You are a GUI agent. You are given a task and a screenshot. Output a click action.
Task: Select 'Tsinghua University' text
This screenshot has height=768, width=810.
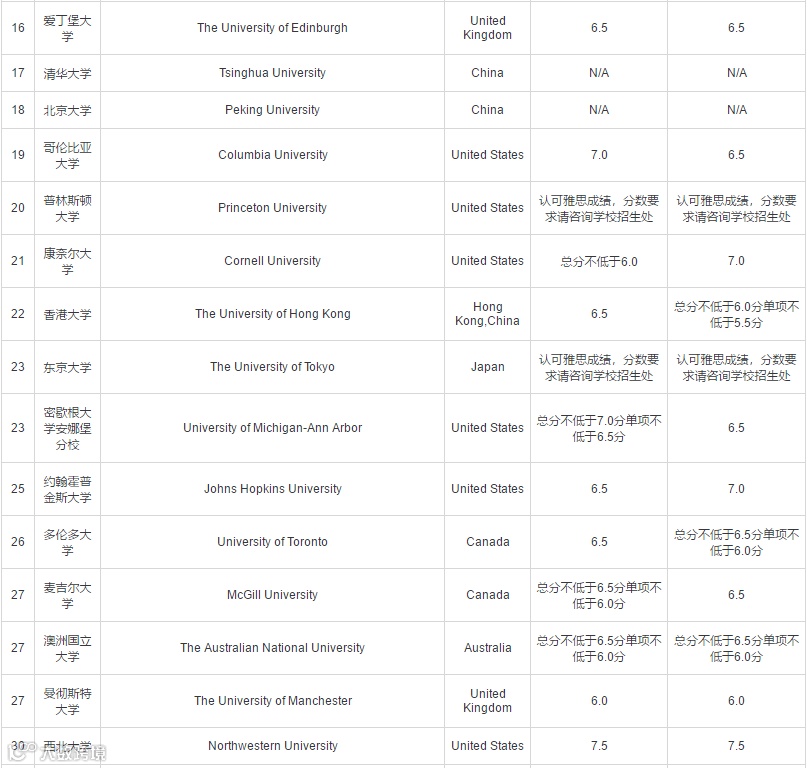(272, 73)
